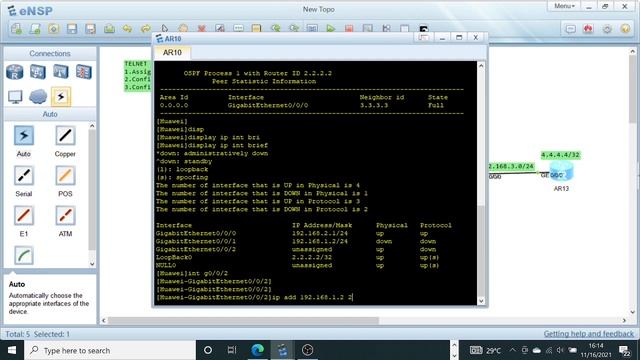Select the PC end-device category

(15, 97)
